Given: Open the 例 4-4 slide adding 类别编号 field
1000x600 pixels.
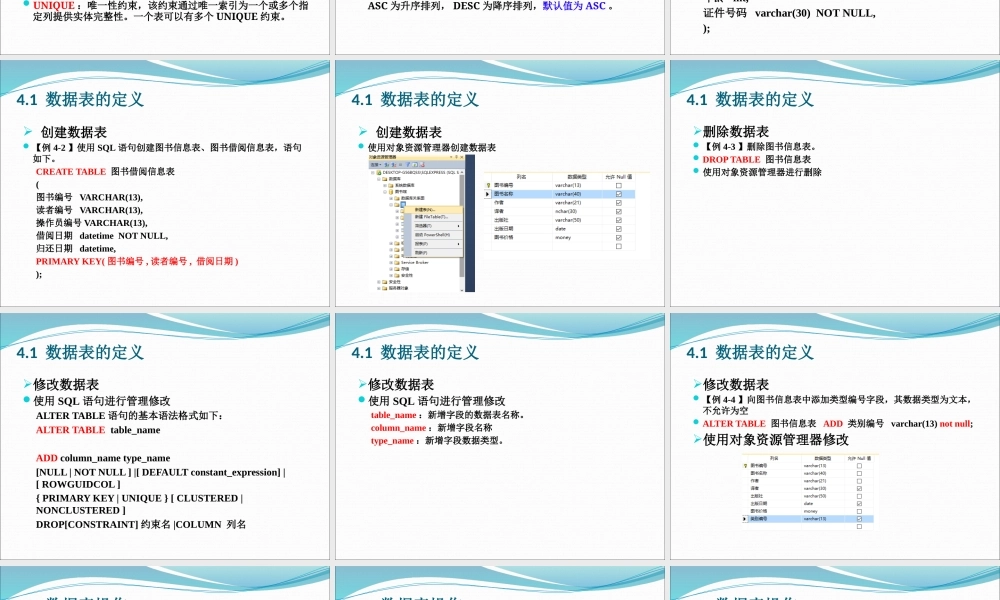Looking at the screenshot, I should [x=835, y=436].
